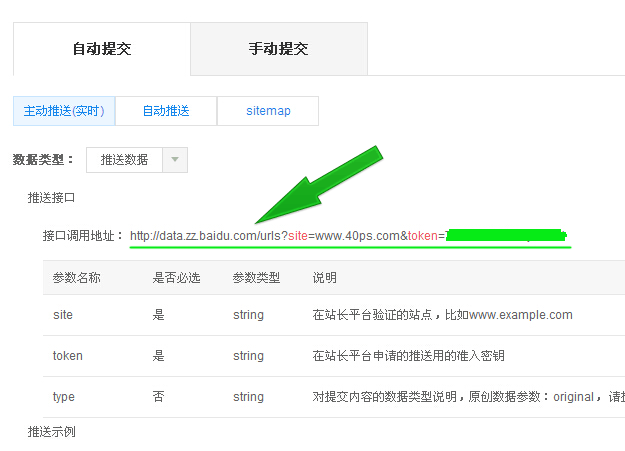Click the data.zz.baidu.com interface URL
This screenshot has width=625, height=451.
click(x=348, y=236)
